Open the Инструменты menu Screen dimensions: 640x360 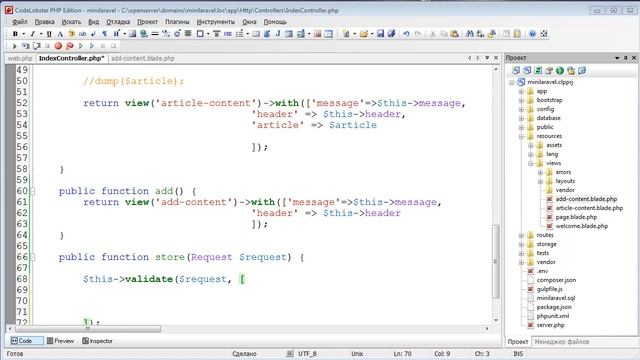pos(216,22)
